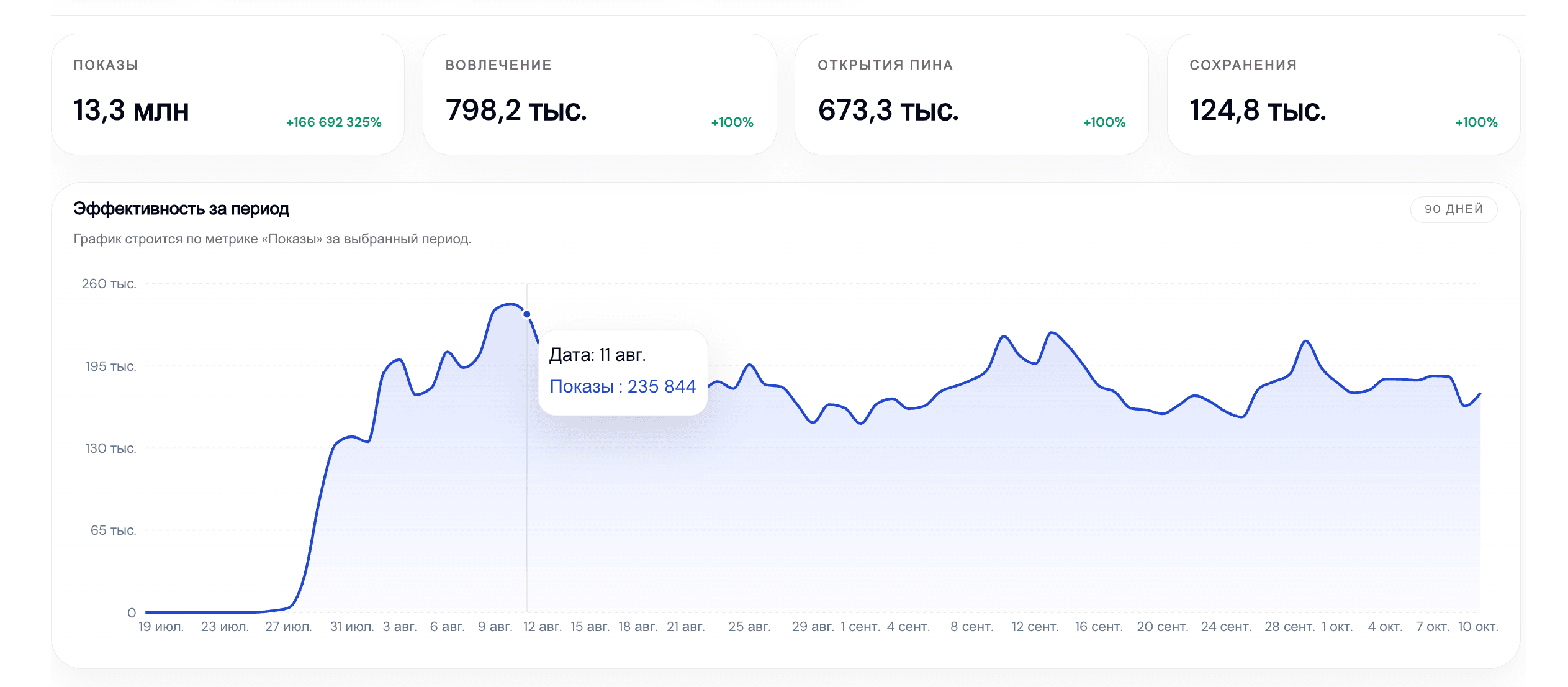Click the 25 авг. date label

[749, 627]
